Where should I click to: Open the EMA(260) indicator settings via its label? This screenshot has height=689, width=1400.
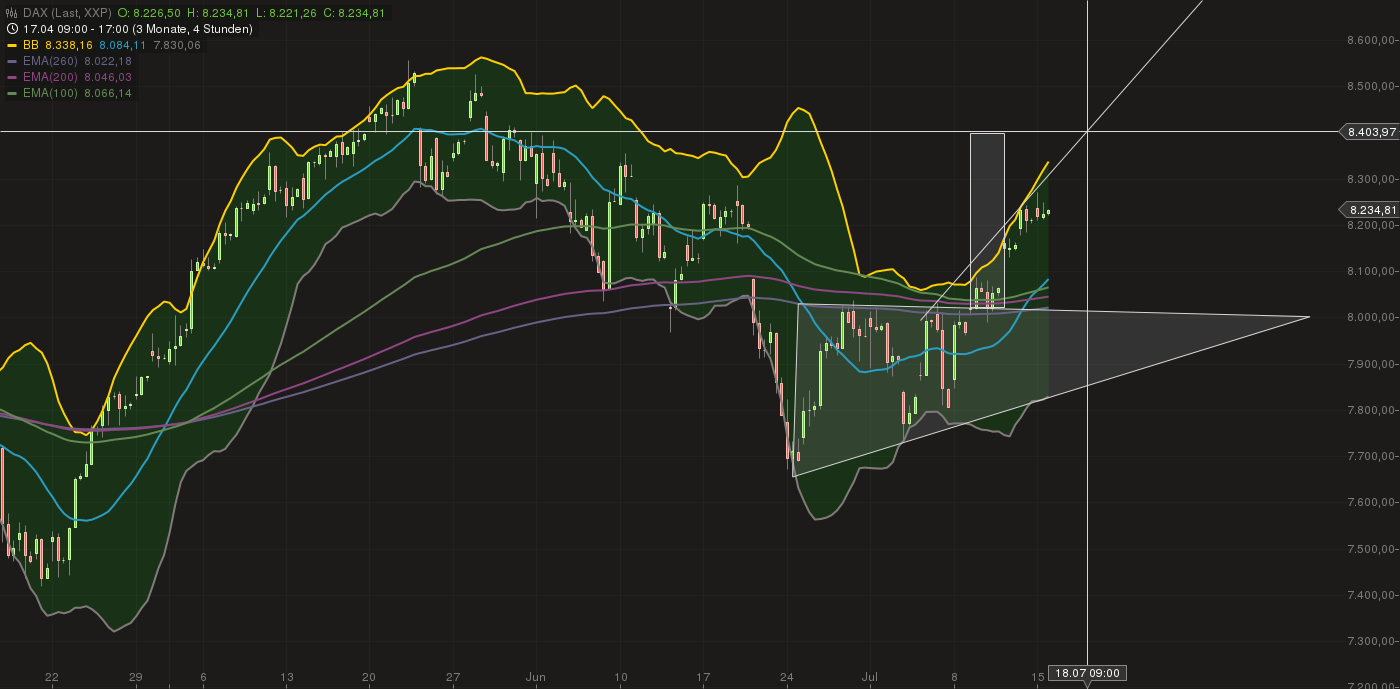click(x=52, y=61)
